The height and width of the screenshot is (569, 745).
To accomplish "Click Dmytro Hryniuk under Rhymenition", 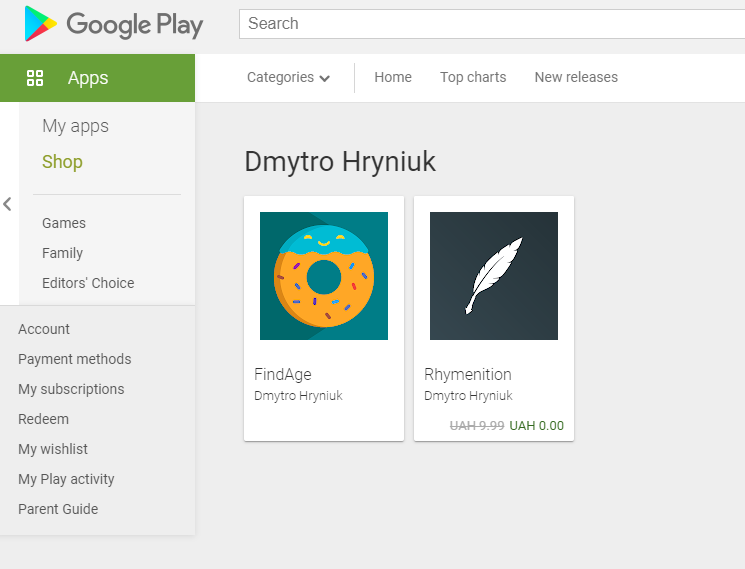I will (x=468, y=396).
